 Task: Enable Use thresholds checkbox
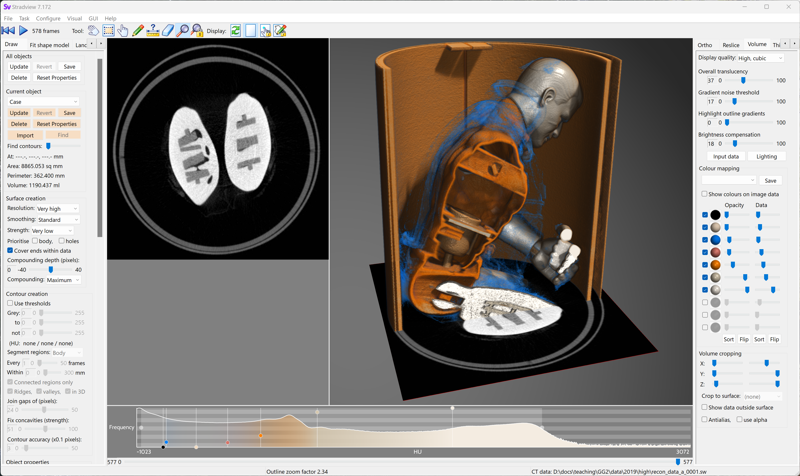(10, 303)
